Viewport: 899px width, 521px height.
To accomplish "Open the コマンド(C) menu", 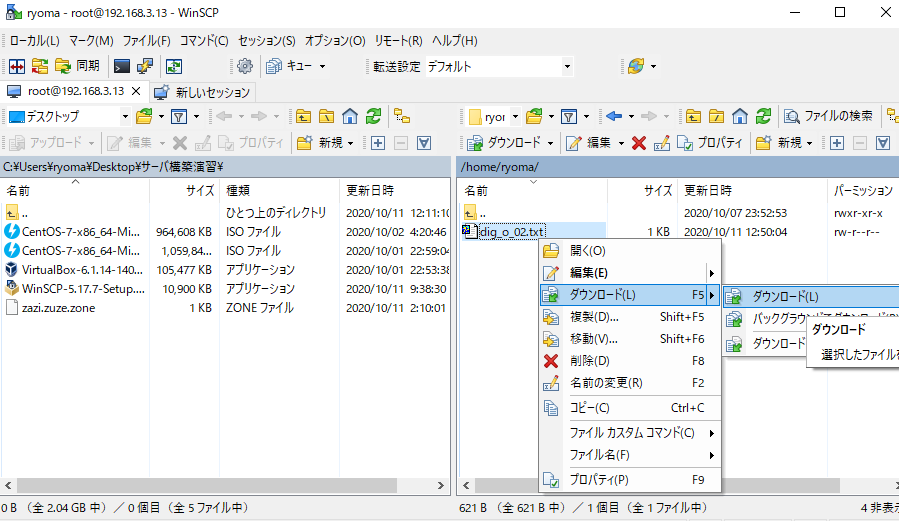I will 204,41.
